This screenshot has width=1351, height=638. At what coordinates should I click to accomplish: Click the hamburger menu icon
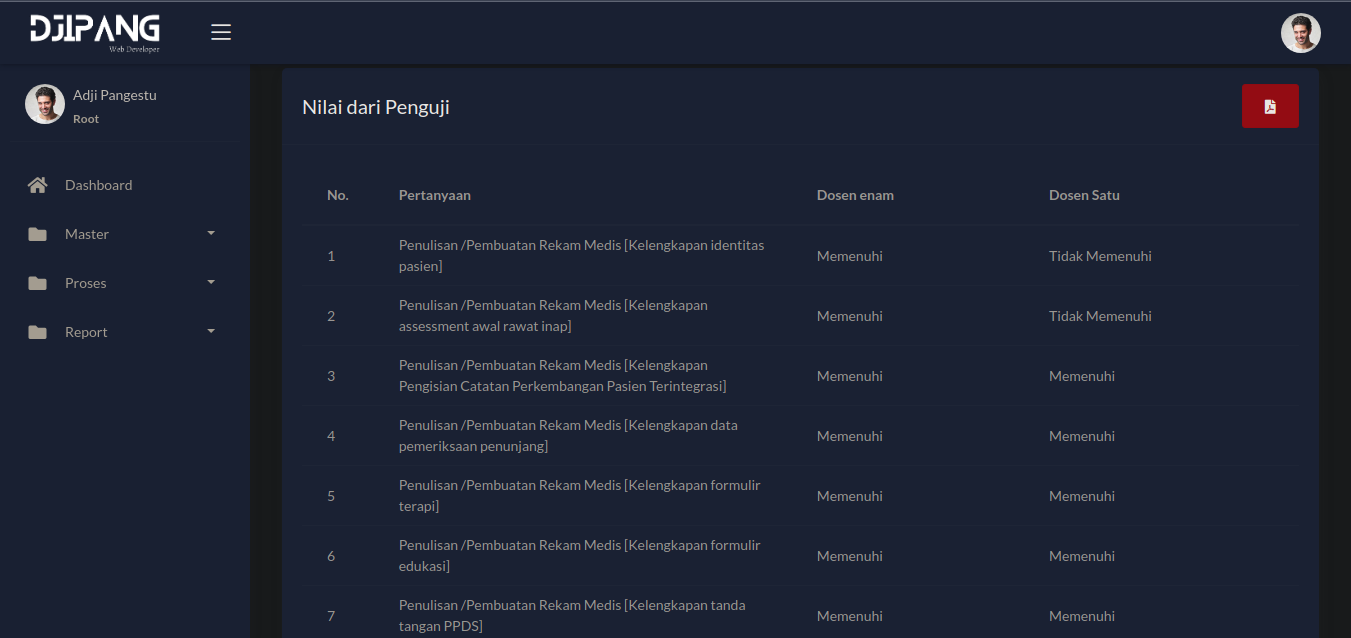221,32
